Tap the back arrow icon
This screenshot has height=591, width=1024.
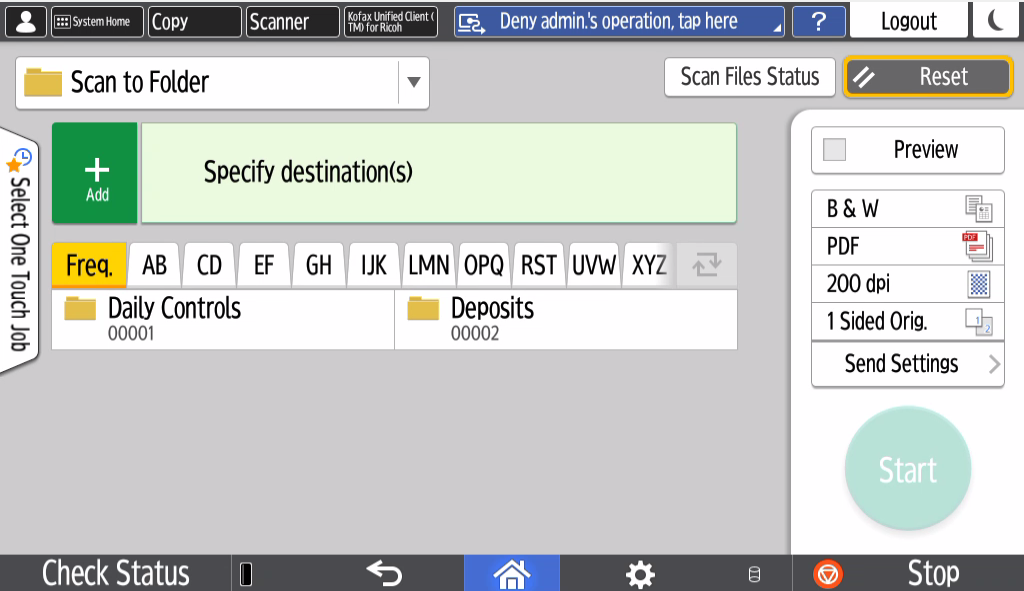384,573
